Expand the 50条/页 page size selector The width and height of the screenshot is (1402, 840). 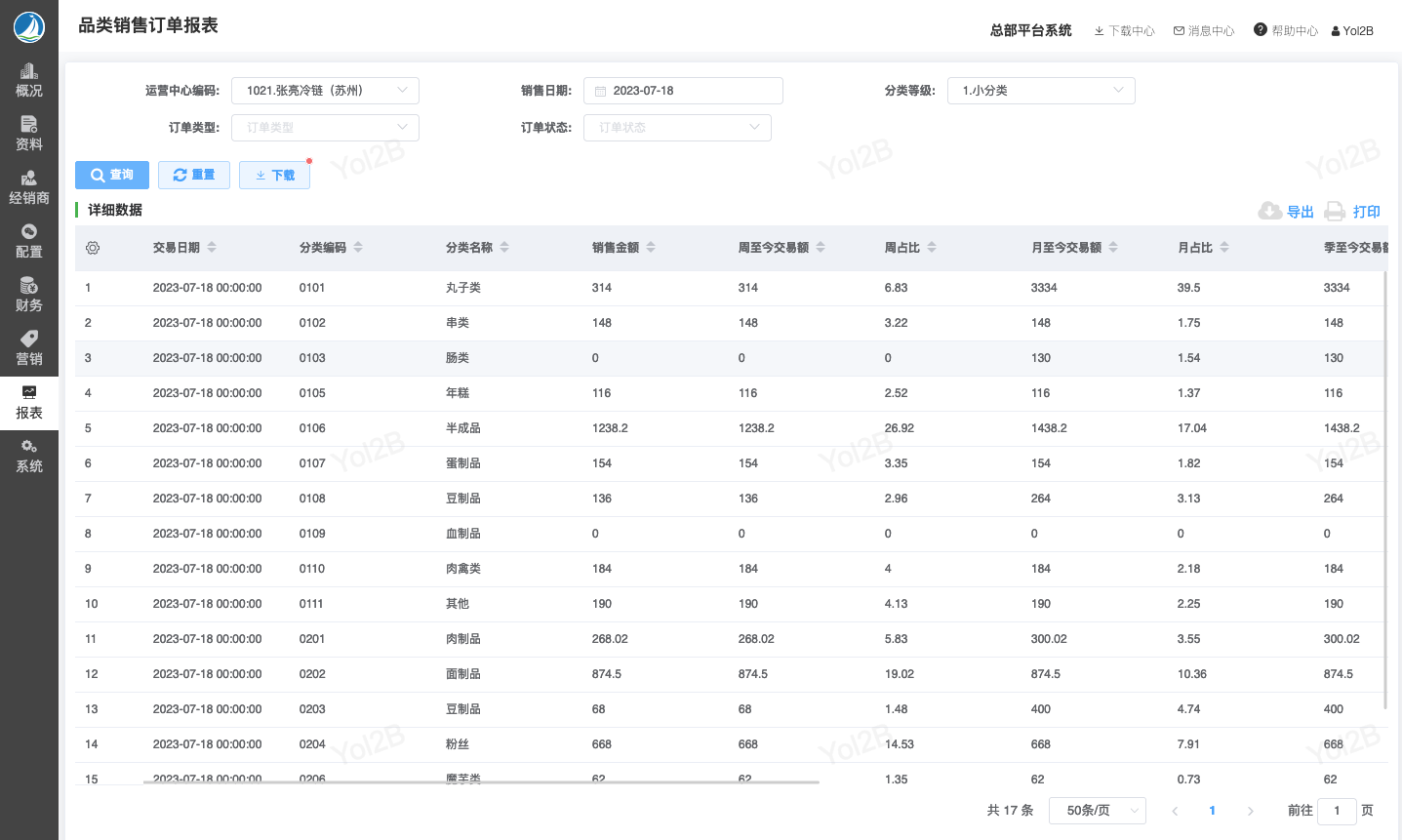click(x=1097, y=811)
